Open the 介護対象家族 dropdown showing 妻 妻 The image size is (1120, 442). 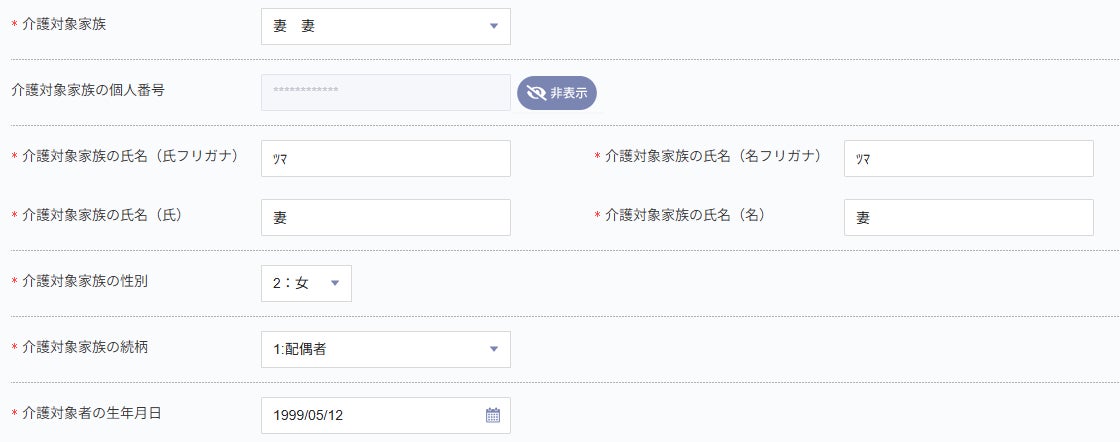click(x=385, y=27)
